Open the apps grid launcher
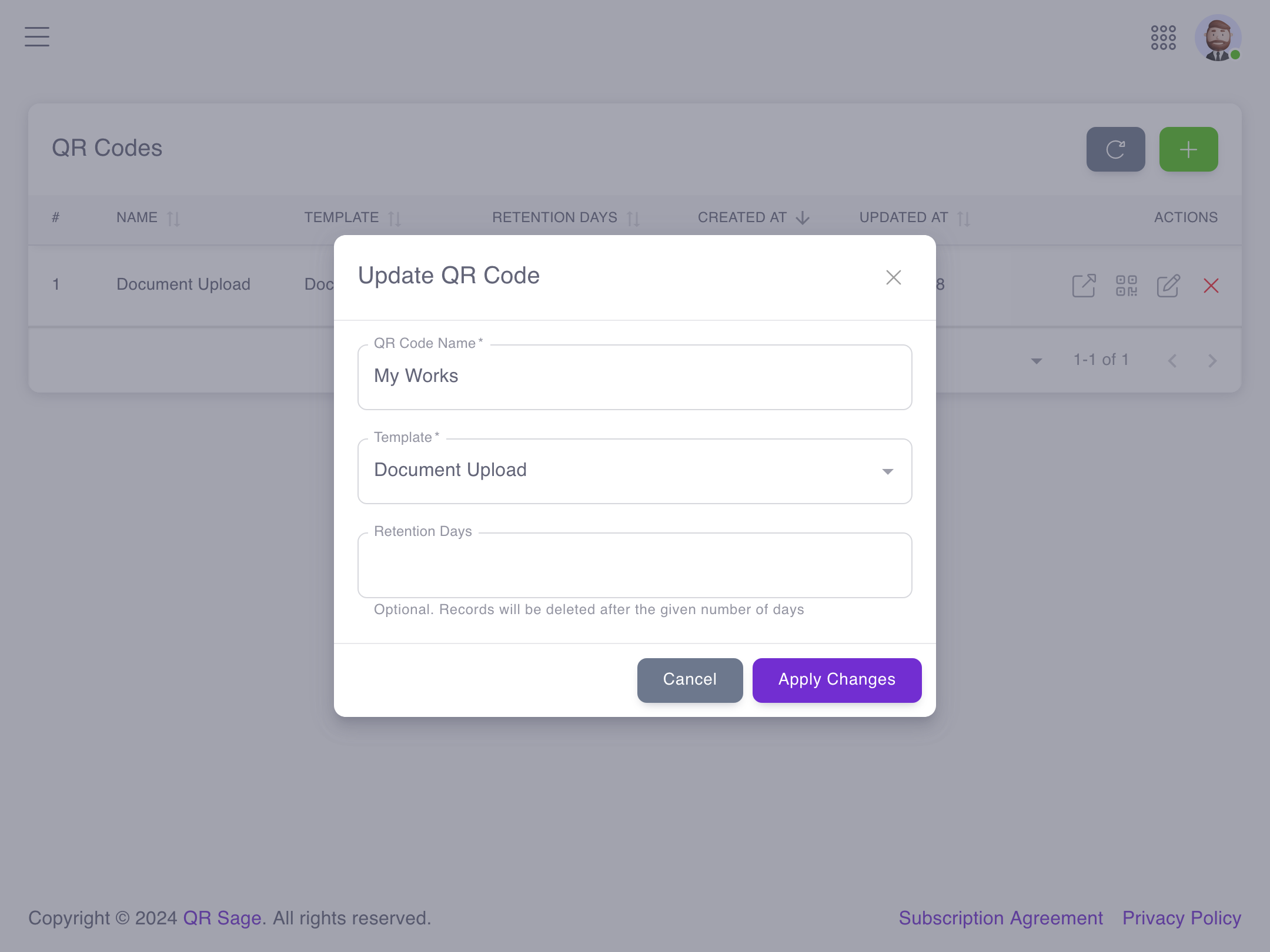 [x=1163, y=38]
